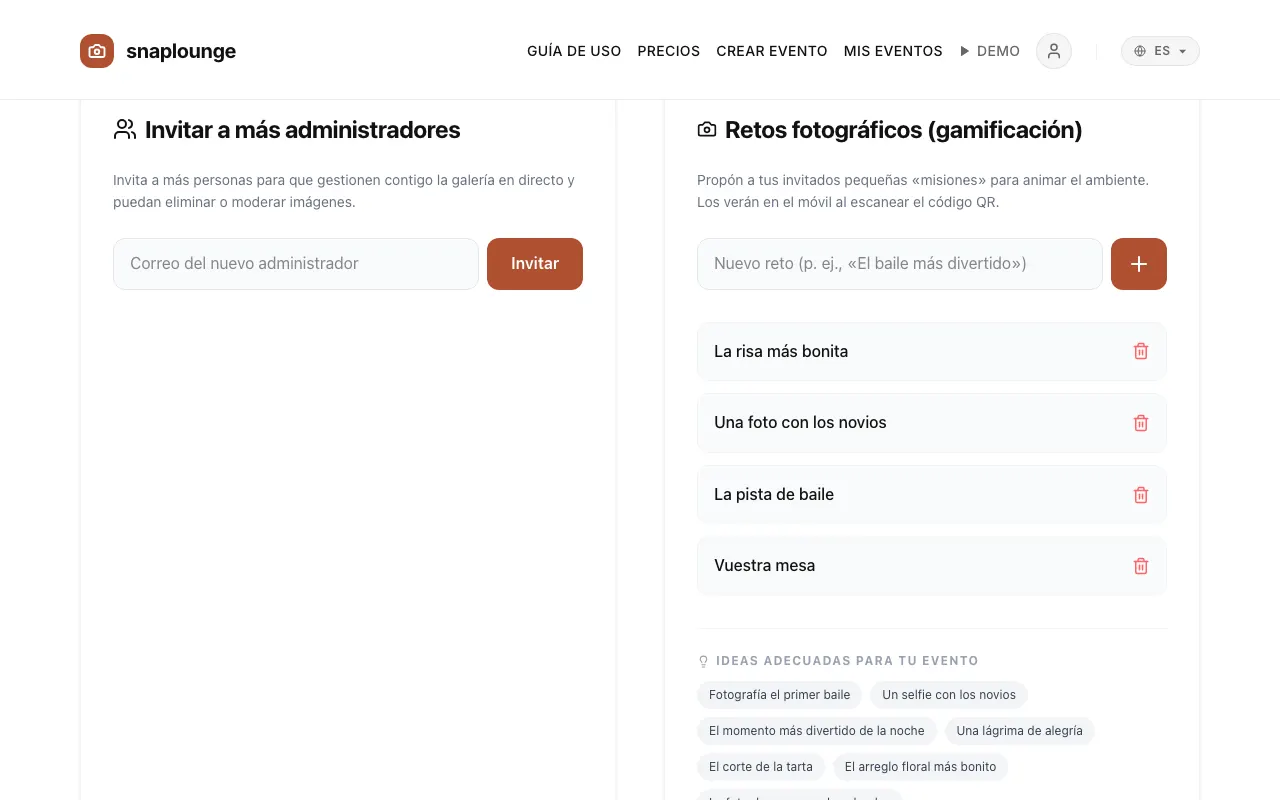
Task: Focus the Nuevo reto input field
Action: (x=900, y=264)
